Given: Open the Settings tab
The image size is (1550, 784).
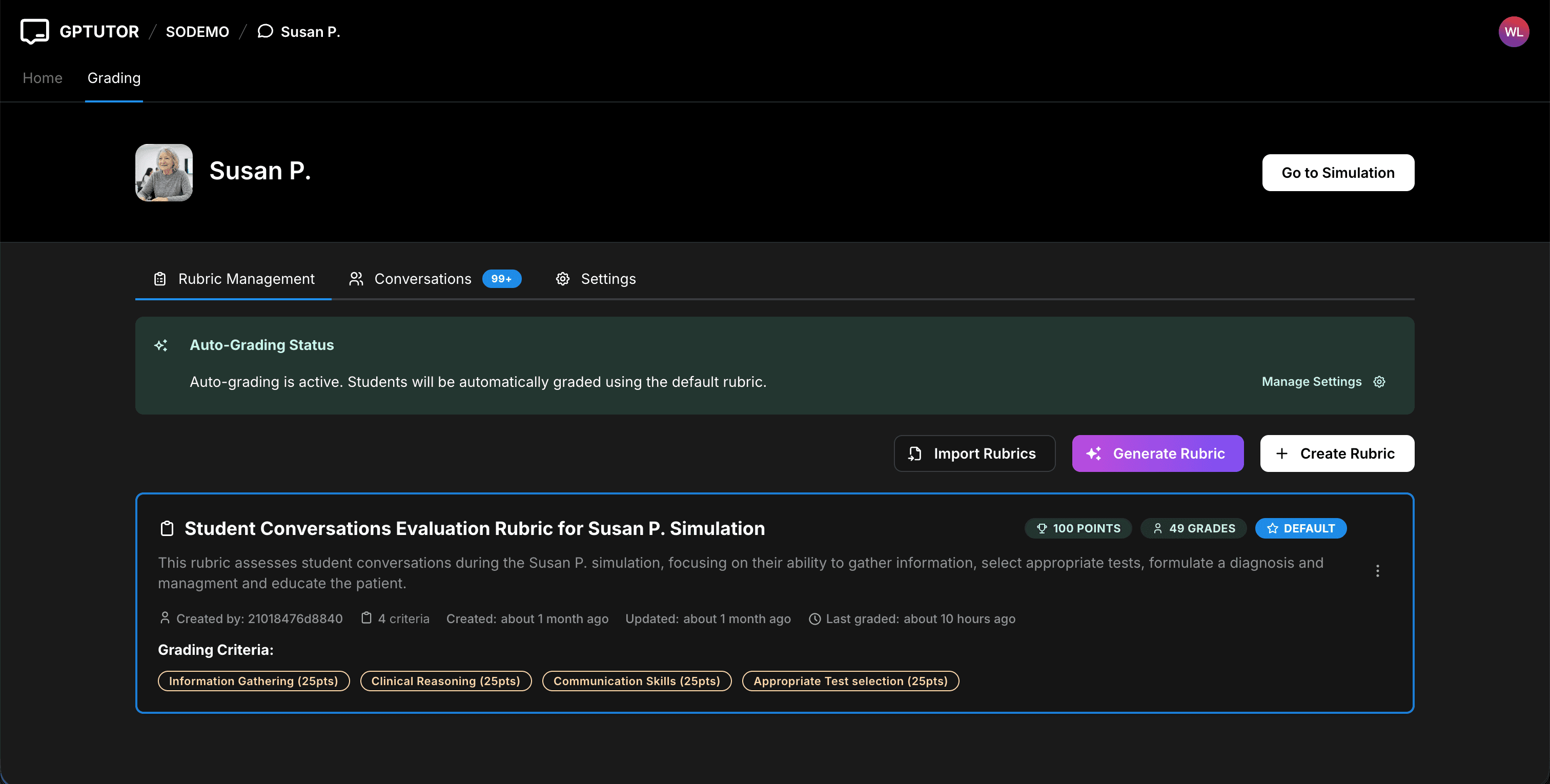Looking at the screenshot, I should 596,279.
